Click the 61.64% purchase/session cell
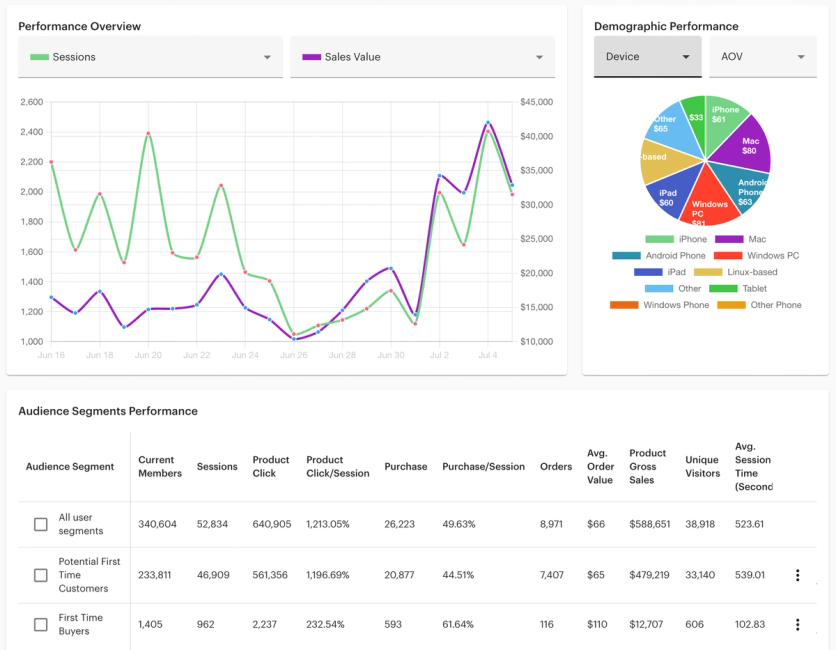Viewport: 836px width, 650px height. 458,624
